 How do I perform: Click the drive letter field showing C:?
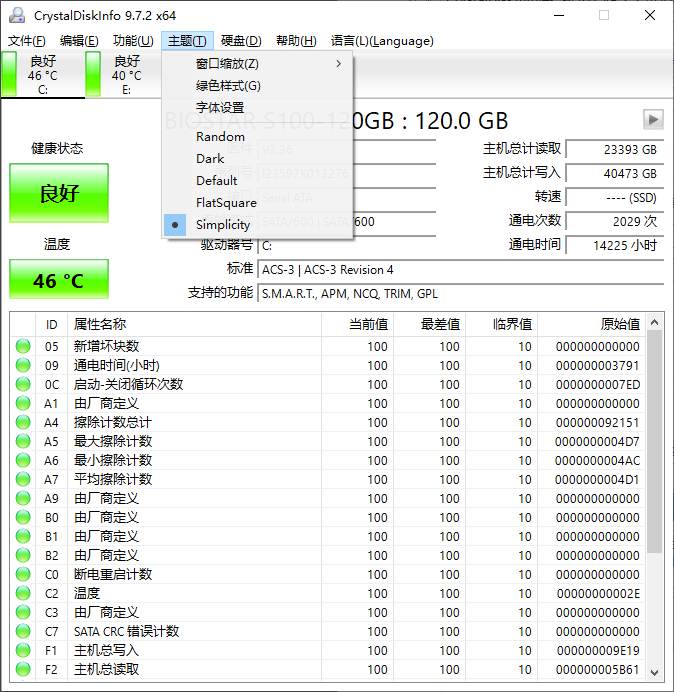point(346,245)
